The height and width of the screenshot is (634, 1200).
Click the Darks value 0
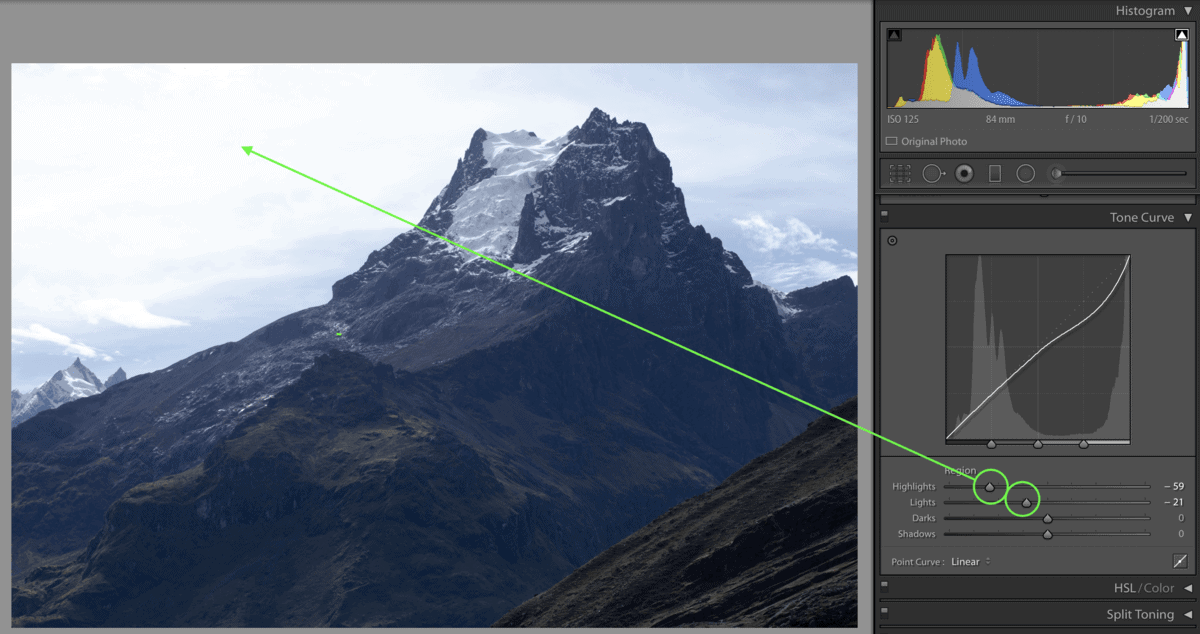click(x=1181, y=519)
